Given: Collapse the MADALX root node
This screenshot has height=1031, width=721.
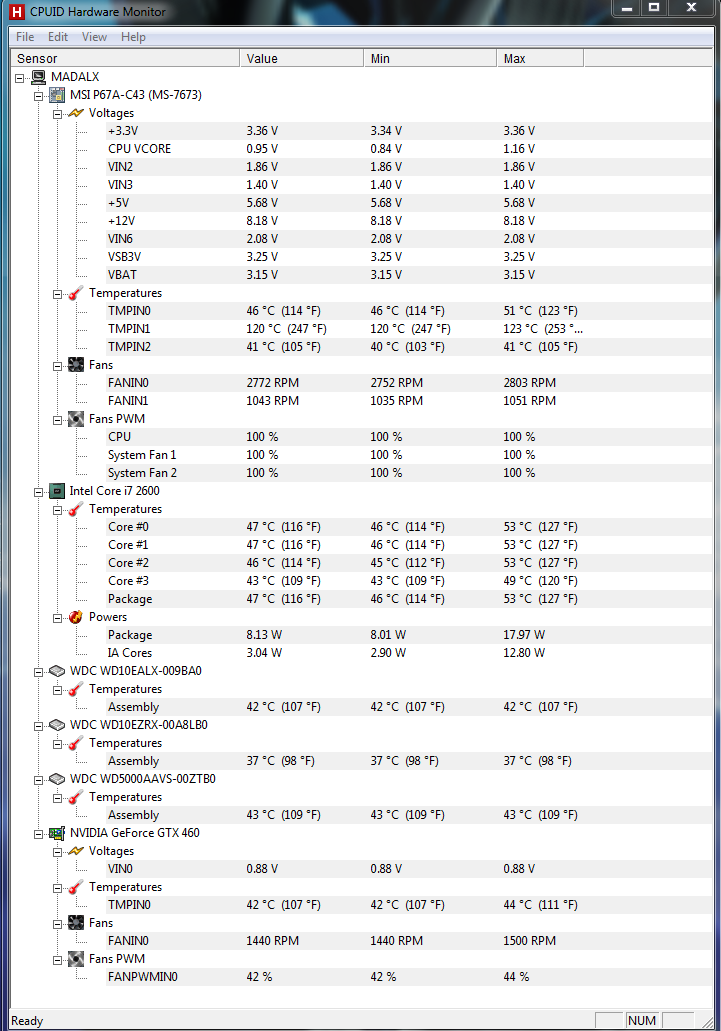Looking at the screenshot, I should [x=20, y=78].
